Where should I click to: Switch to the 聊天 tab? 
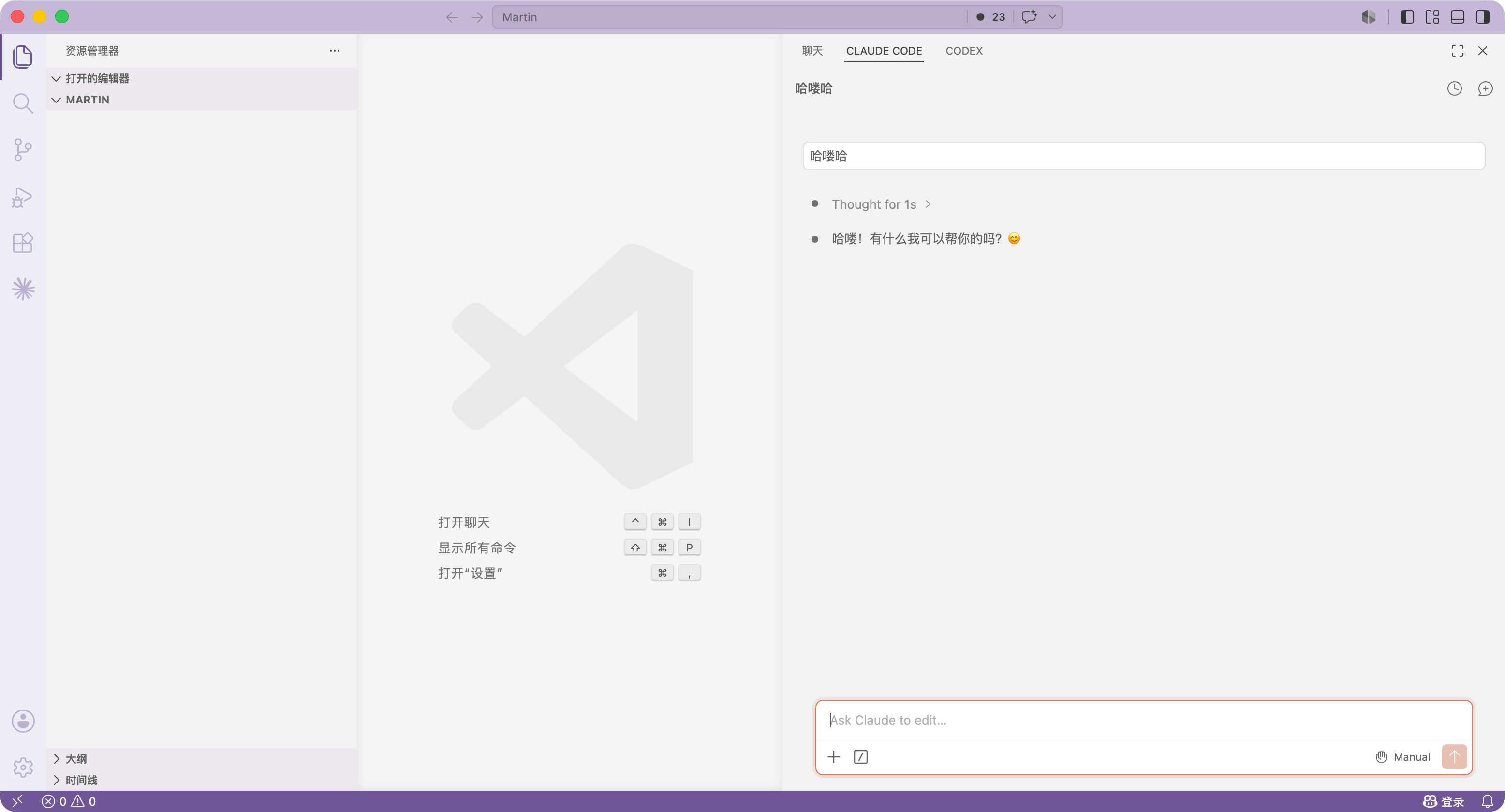point(812,51)
